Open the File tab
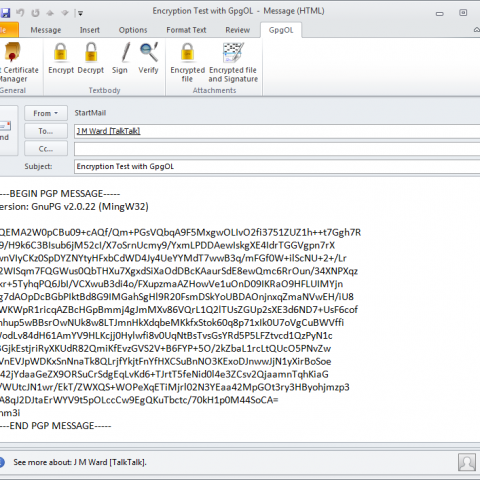The width and height of the screenshot is (480, 480). [8, 30]
